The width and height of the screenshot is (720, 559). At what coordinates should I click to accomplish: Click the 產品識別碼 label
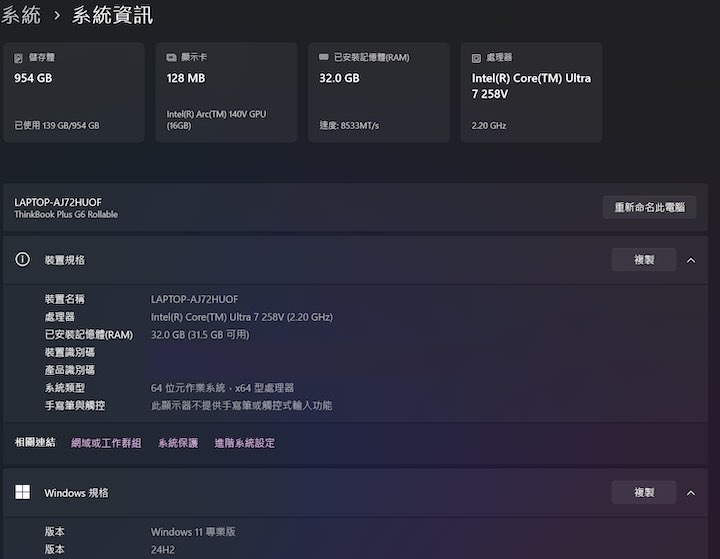pos(70,370)
